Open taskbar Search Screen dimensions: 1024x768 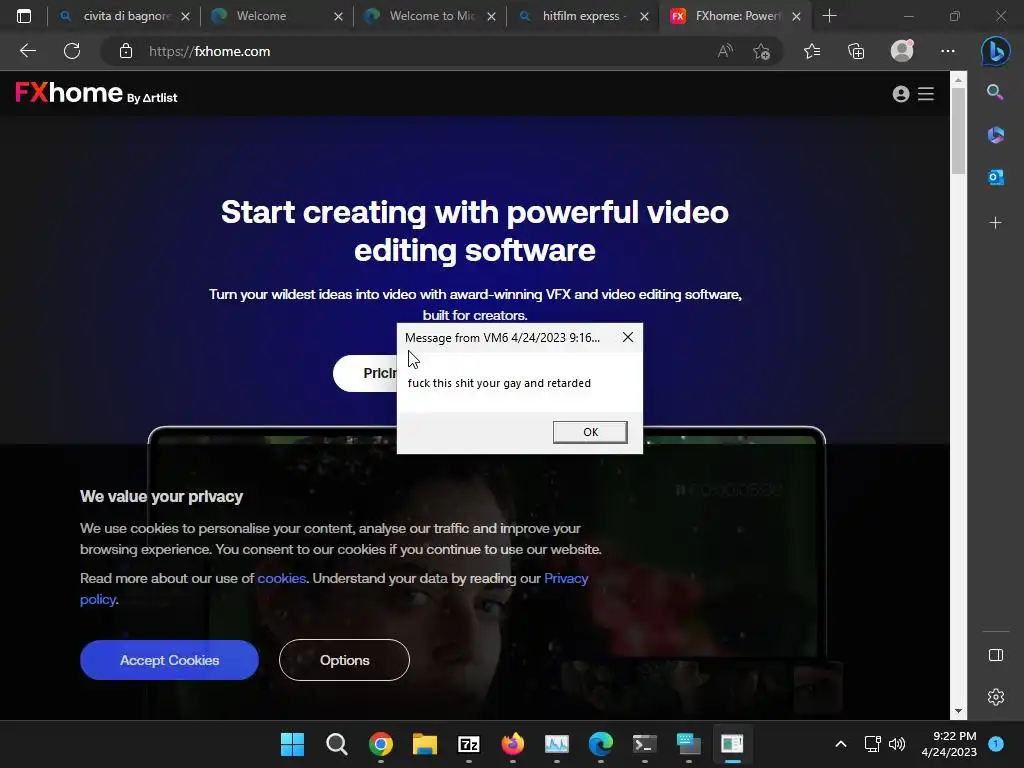click(336, 744)
